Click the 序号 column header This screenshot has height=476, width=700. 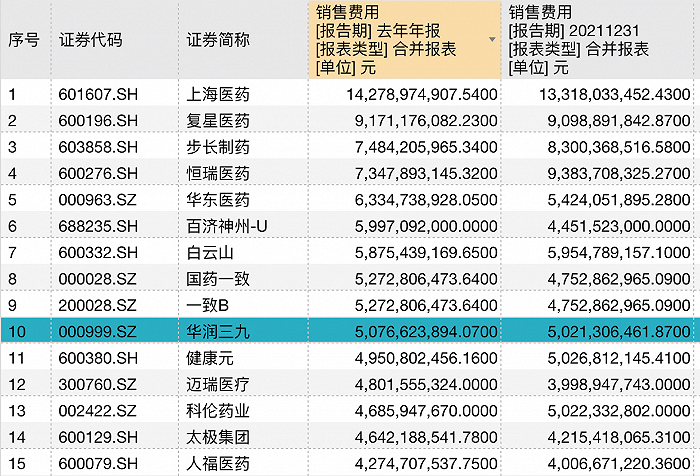coord(24,40)
